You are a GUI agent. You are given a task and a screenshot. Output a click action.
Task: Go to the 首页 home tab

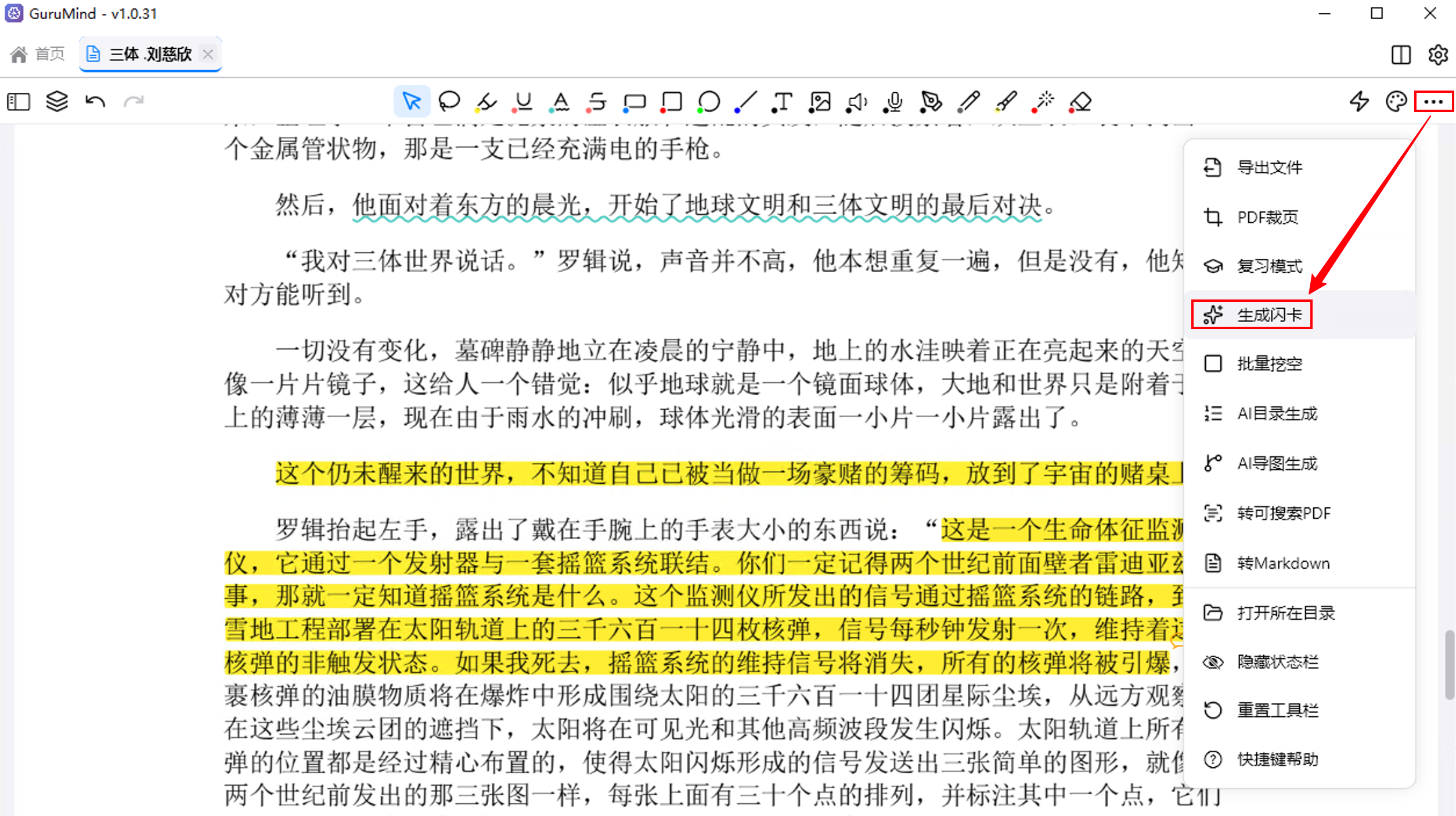(x=38, y=55)
